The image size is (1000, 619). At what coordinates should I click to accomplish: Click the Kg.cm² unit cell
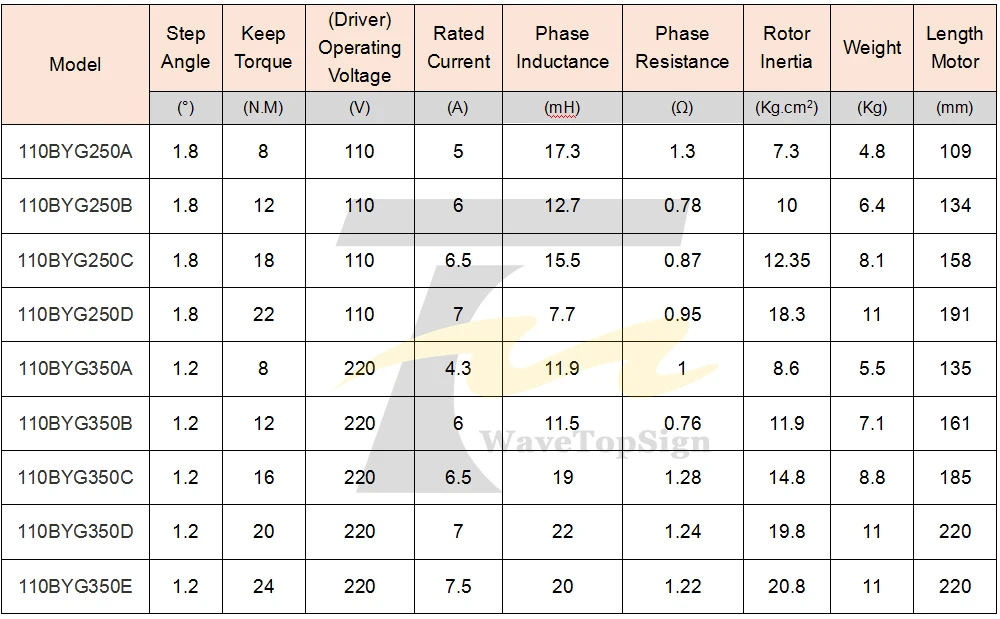pos(786,108)
